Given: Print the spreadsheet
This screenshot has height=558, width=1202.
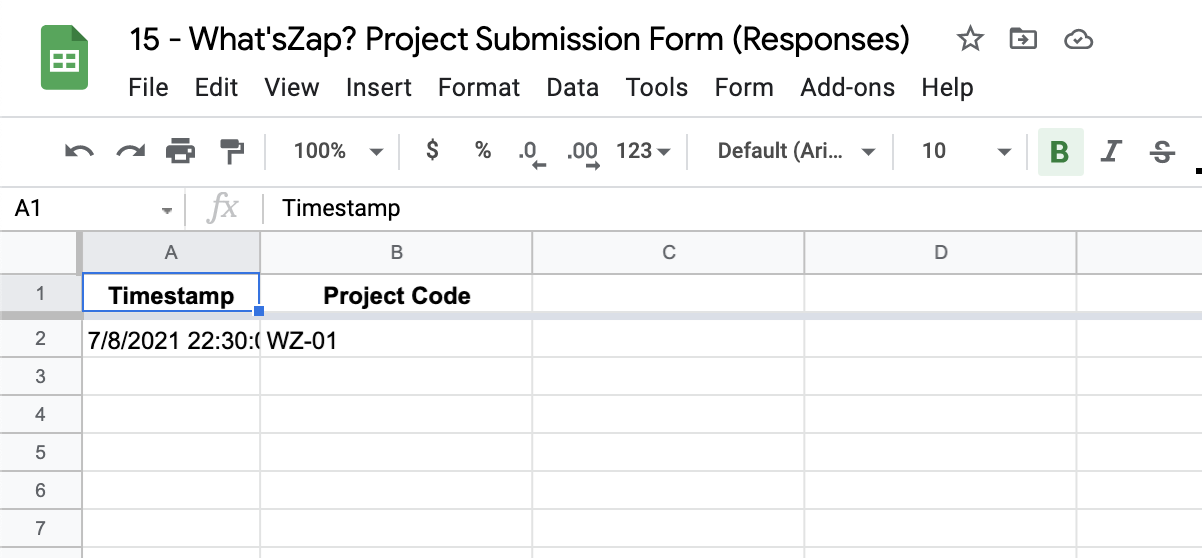Looking at the screenshot, I should (181, 152).
